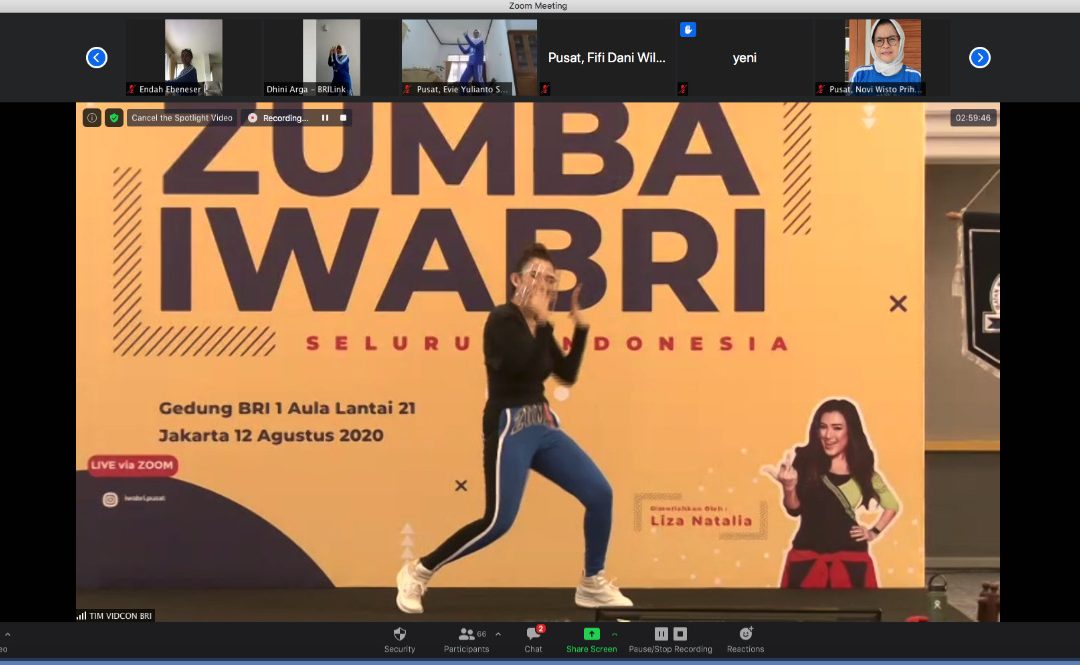Click Cancel the Spotlight Video
1080x665 pixels.
pos(182,118)
